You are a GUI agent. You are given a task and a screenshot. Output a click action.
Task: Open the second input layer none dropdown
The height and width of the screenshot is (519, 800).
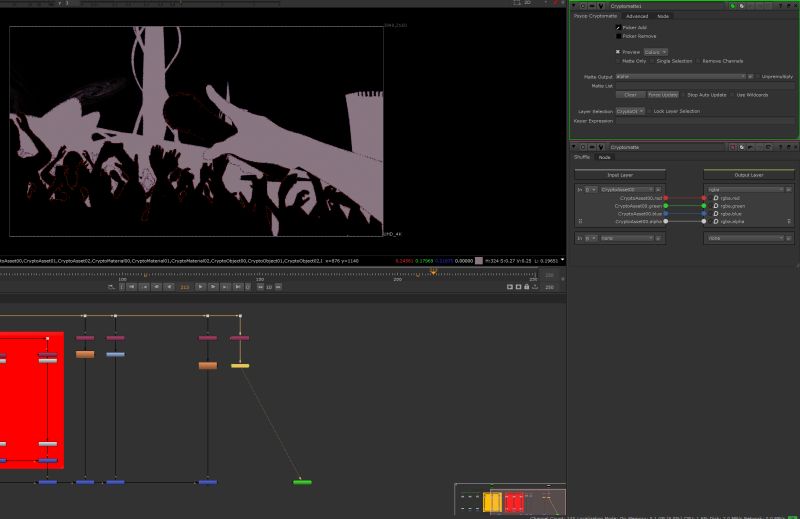(626, 238)
